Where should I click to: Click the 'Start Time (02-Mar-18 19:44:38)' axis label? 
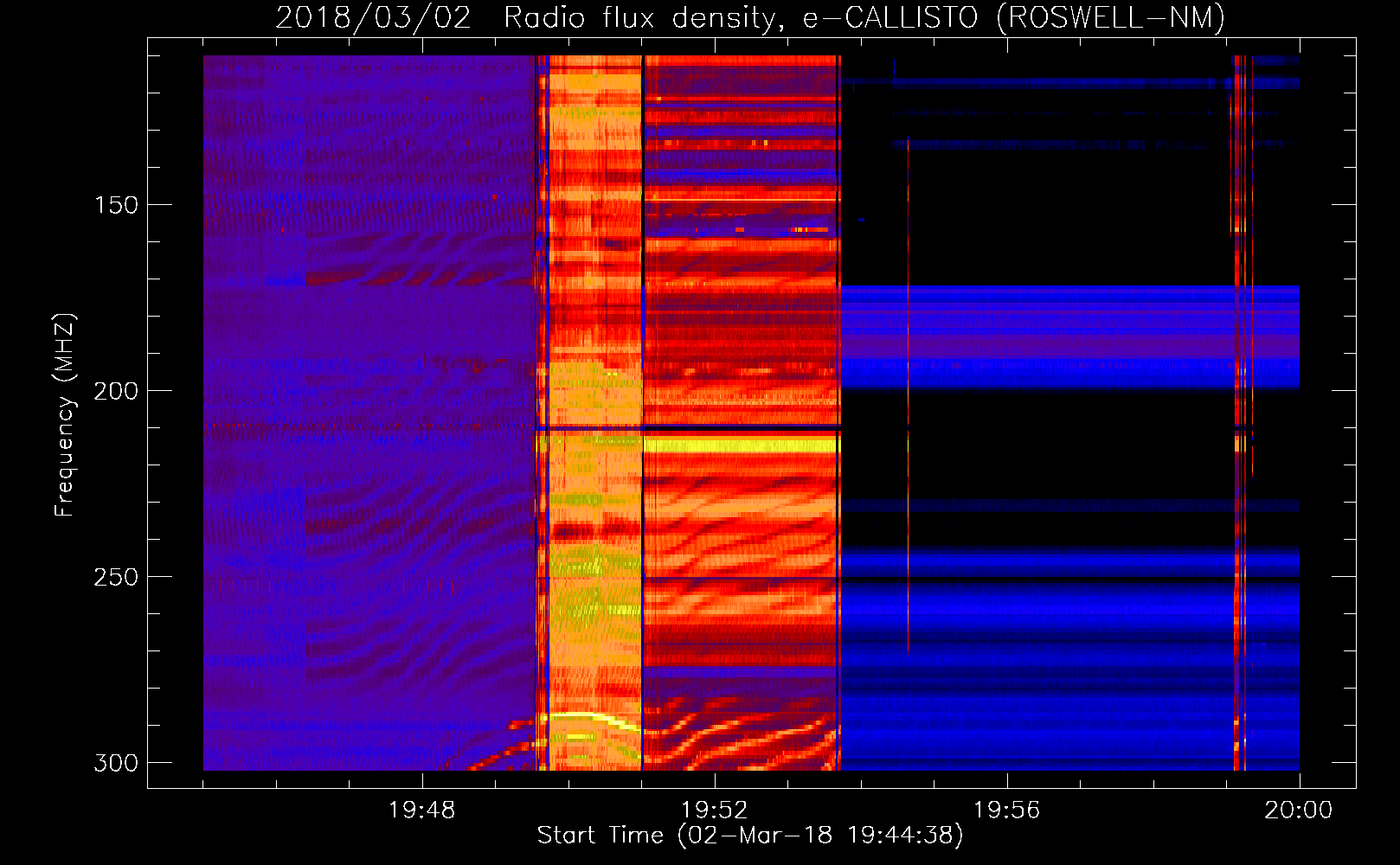750,836
